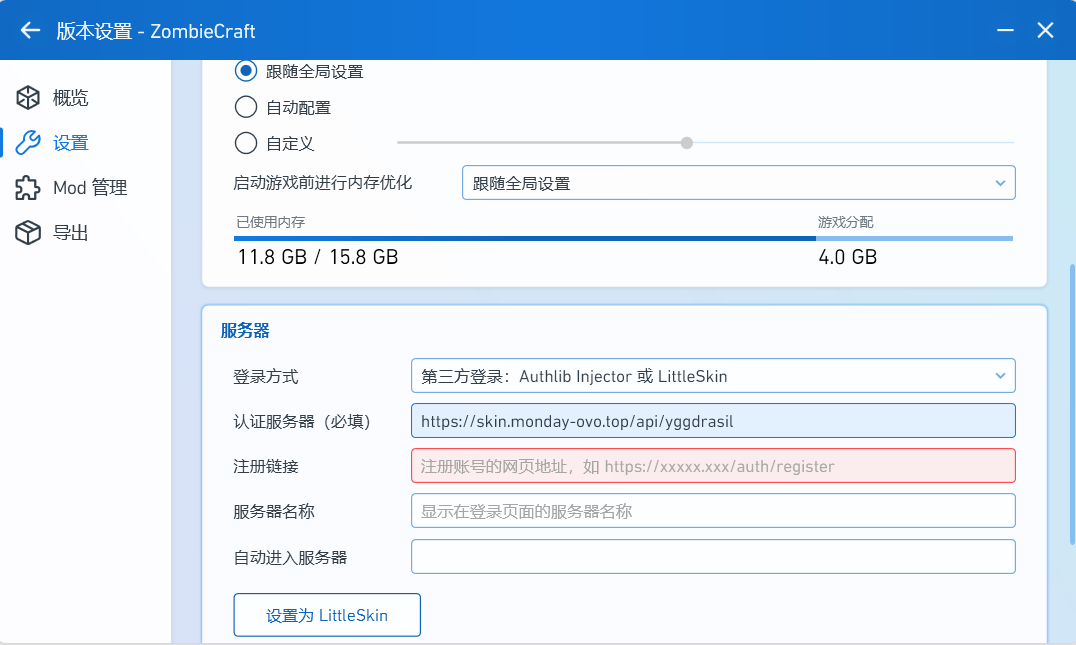
Task: Choose the 自动配置 memory option
Action: click(x=246, y=107)
